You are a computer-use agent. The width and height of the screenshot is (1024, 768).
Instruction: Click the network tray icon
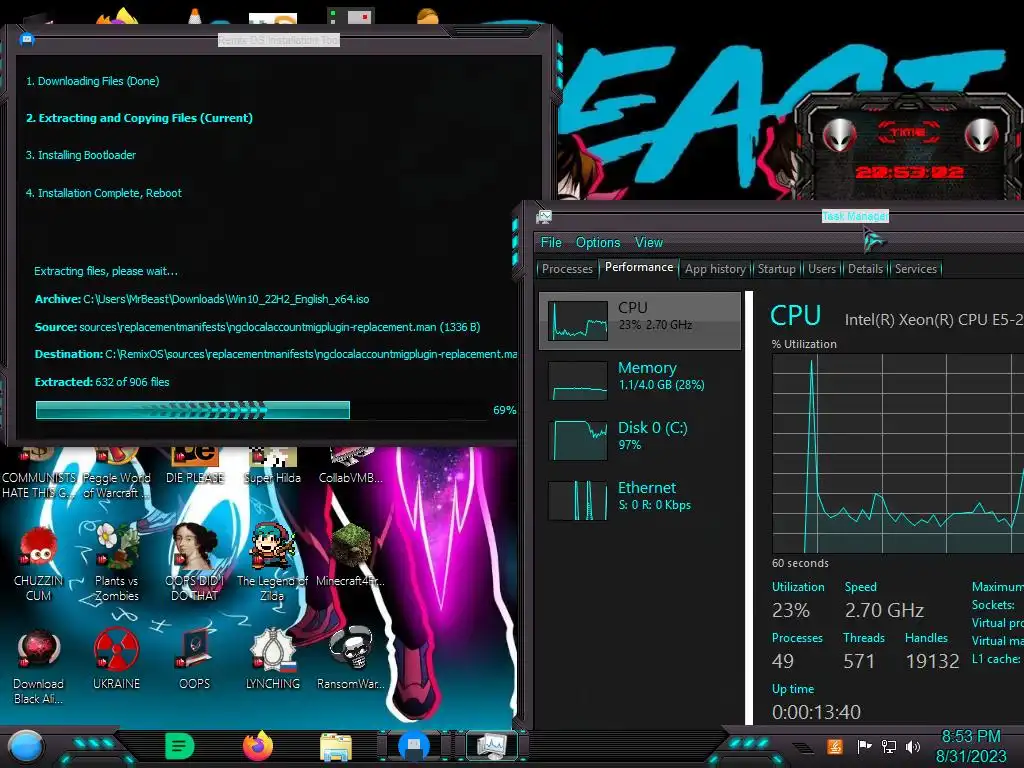click(x=889, y=746)
